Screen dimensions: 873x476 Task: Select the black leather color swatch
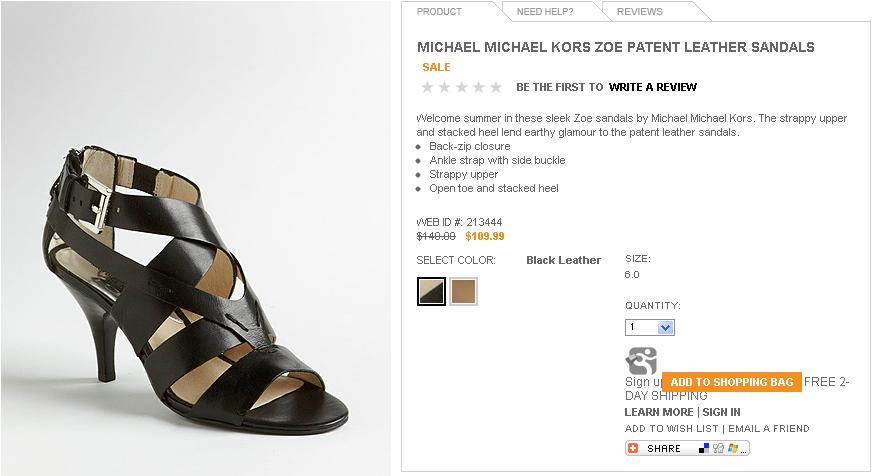pos(431,291)
